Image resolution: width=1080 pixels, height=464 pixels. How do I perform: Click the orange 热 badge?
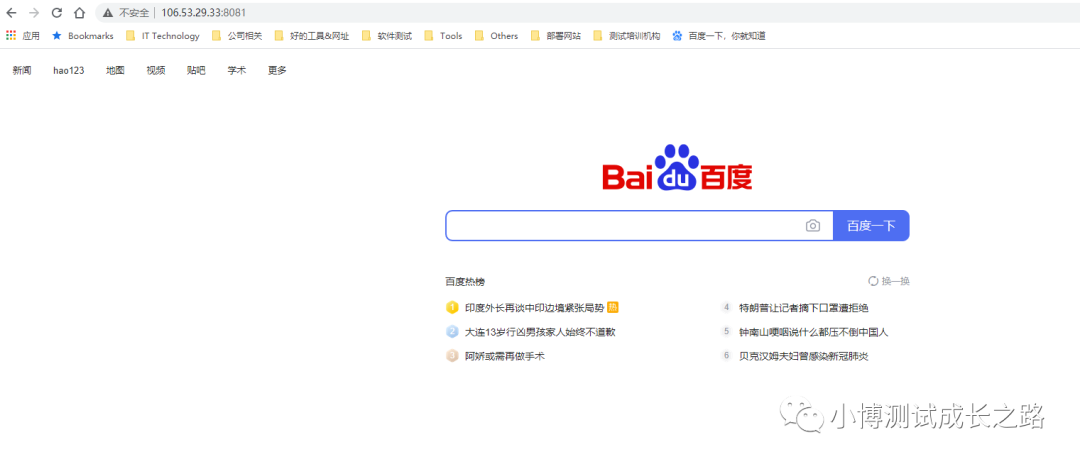coord(613,307)
